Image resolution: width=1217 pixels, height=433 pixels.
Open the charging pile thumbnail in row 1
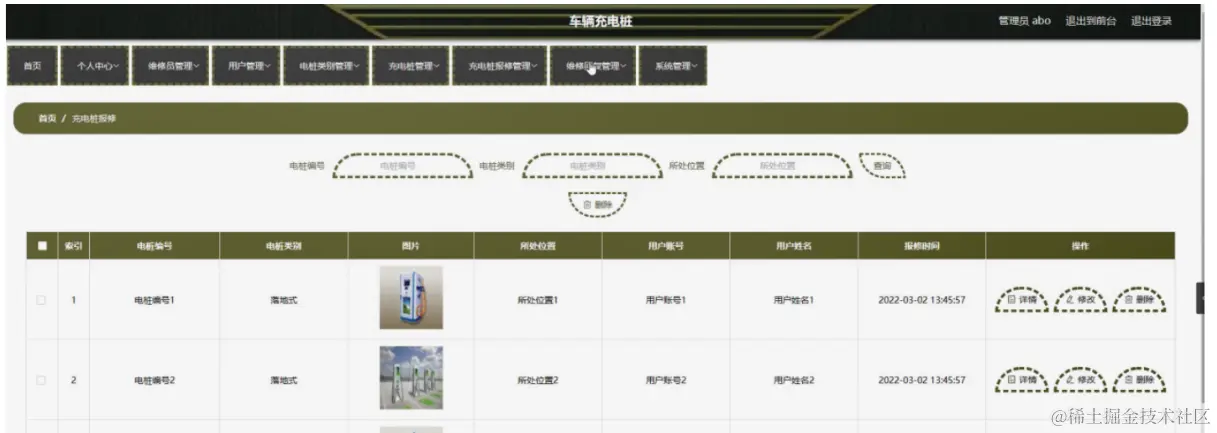tap(411, 298)
